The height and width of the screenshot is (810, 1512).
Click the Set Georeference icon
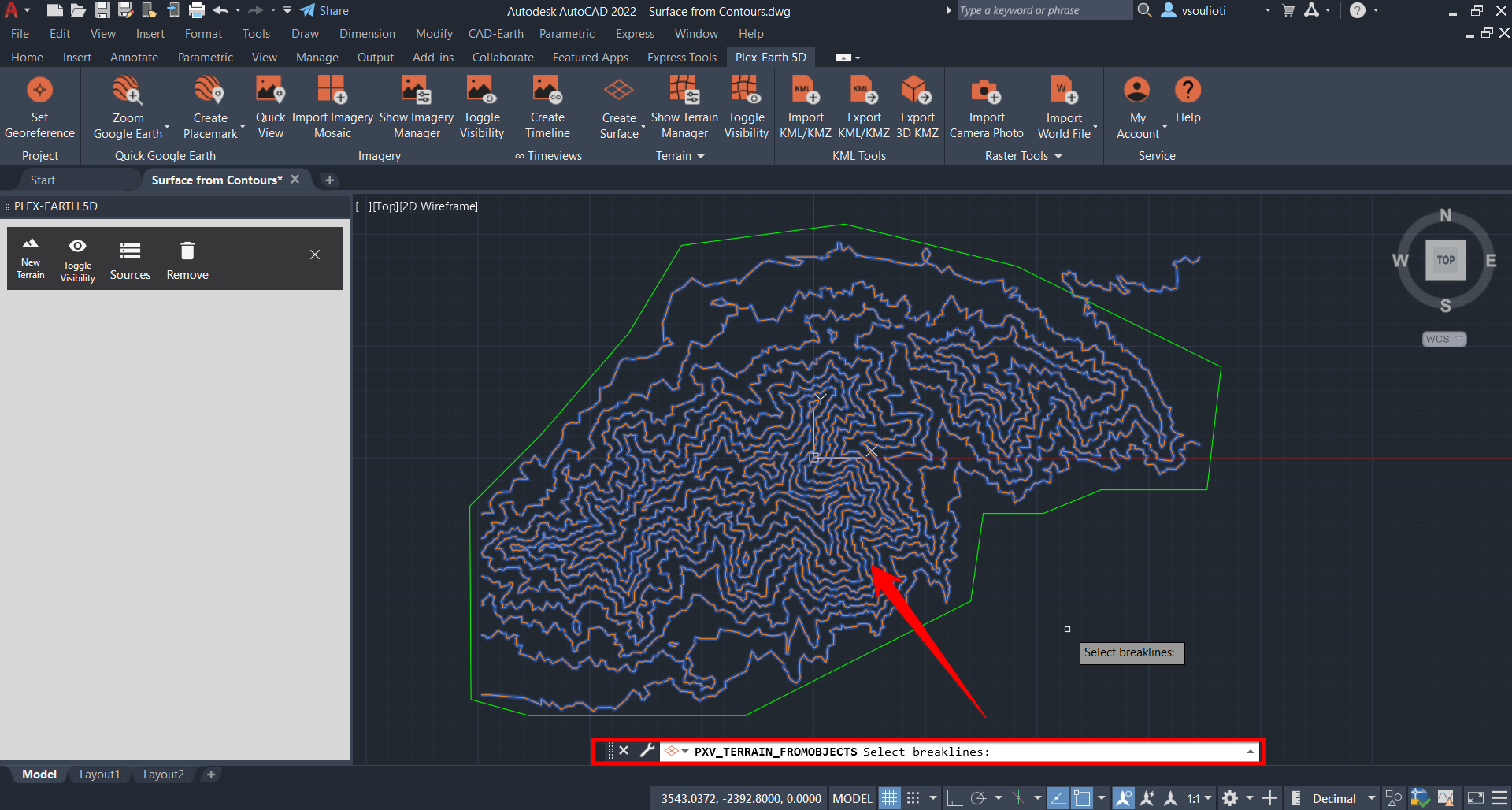pyautogui.click(x=39, y=91)
